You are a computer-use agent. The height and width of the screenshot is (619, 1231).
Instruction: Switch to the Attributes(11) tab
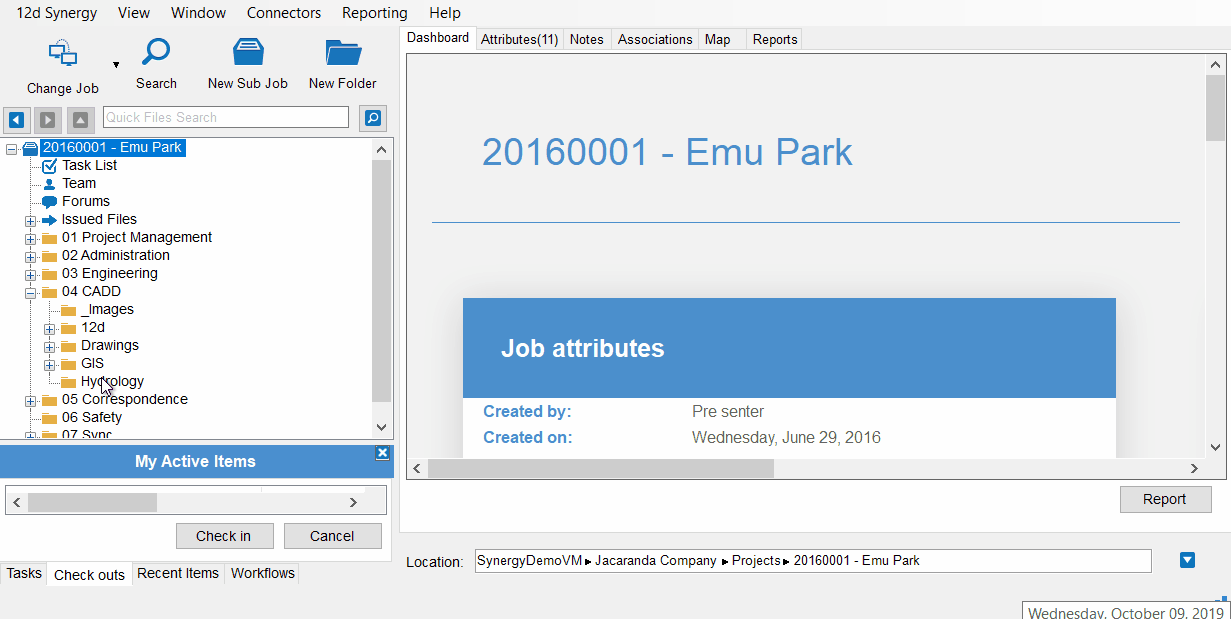[x=519, y=39]
